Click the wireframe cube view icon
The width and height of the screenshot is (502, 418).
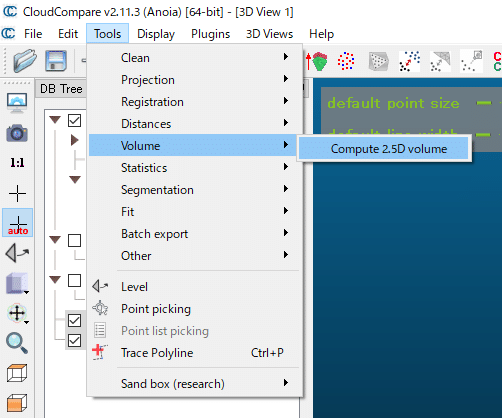(17, 373)
